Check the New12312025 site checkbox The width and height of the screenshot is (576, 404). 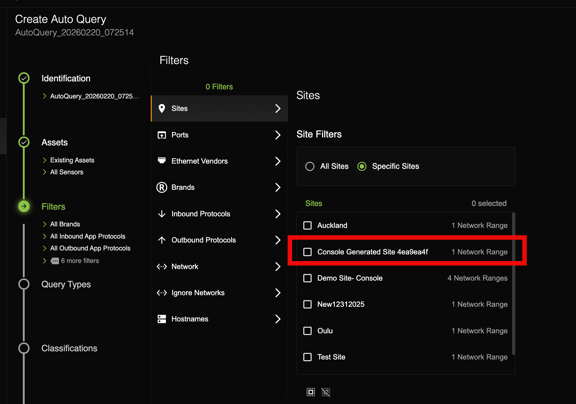(307, 304)
